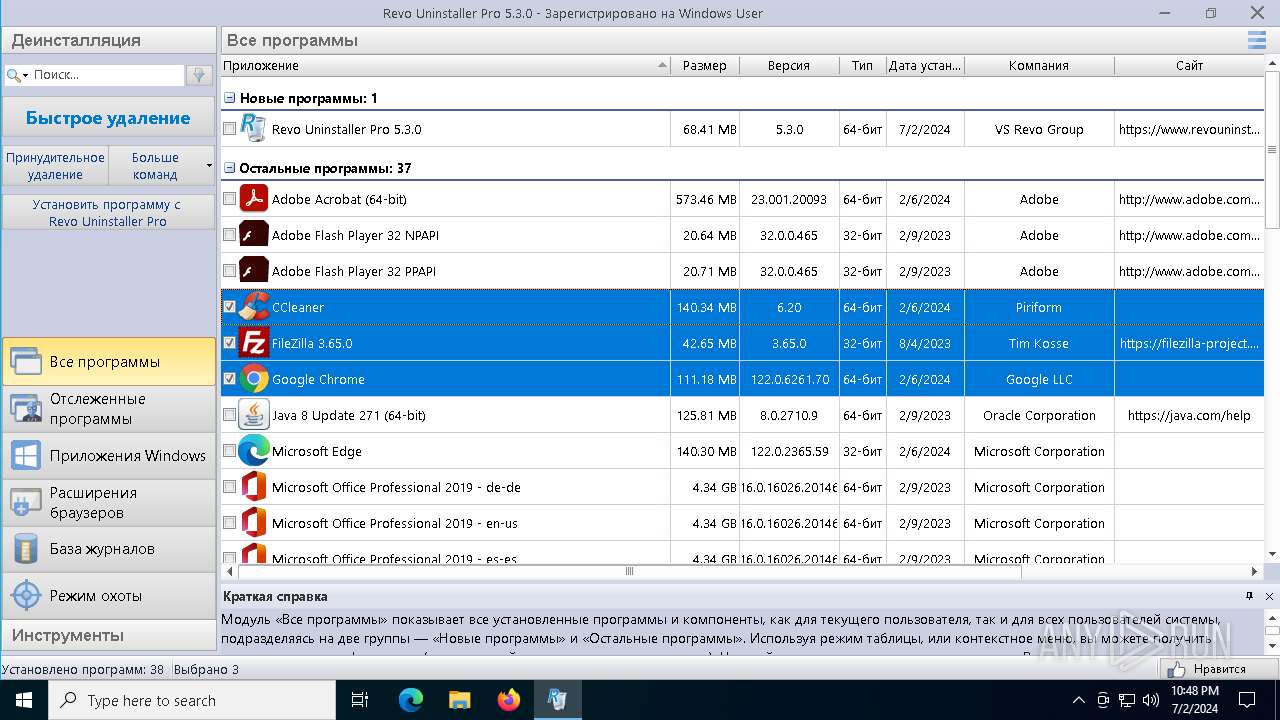Expand the Деинсталляция sidebar section

[x=108, y=40]
